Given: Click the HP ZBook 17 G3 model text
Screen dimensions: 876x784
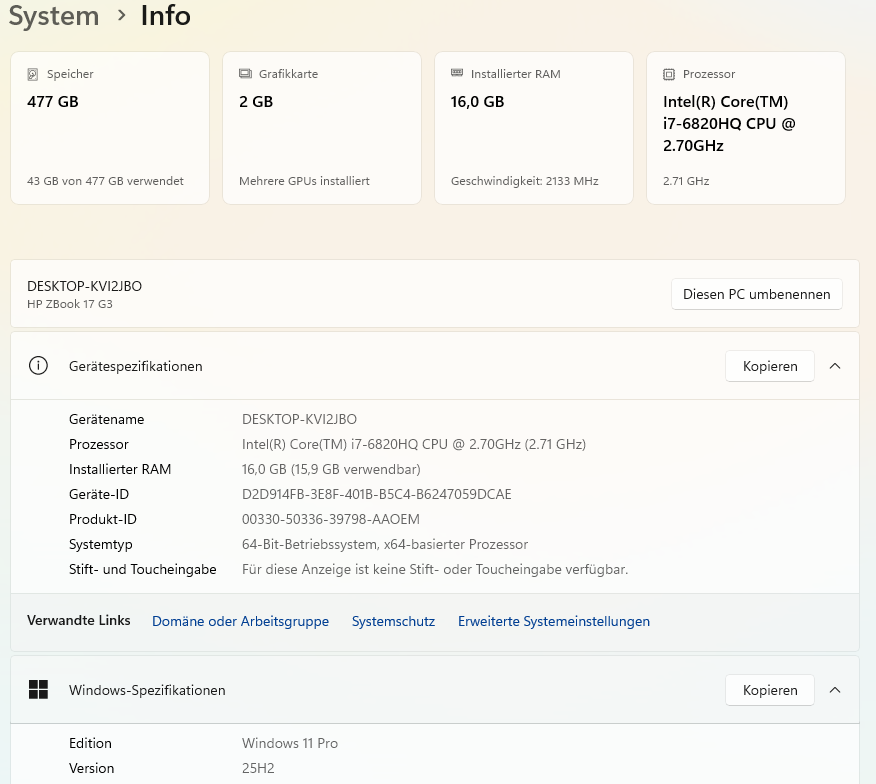Looking at the screenshot, I should click(x=70, y=304).
